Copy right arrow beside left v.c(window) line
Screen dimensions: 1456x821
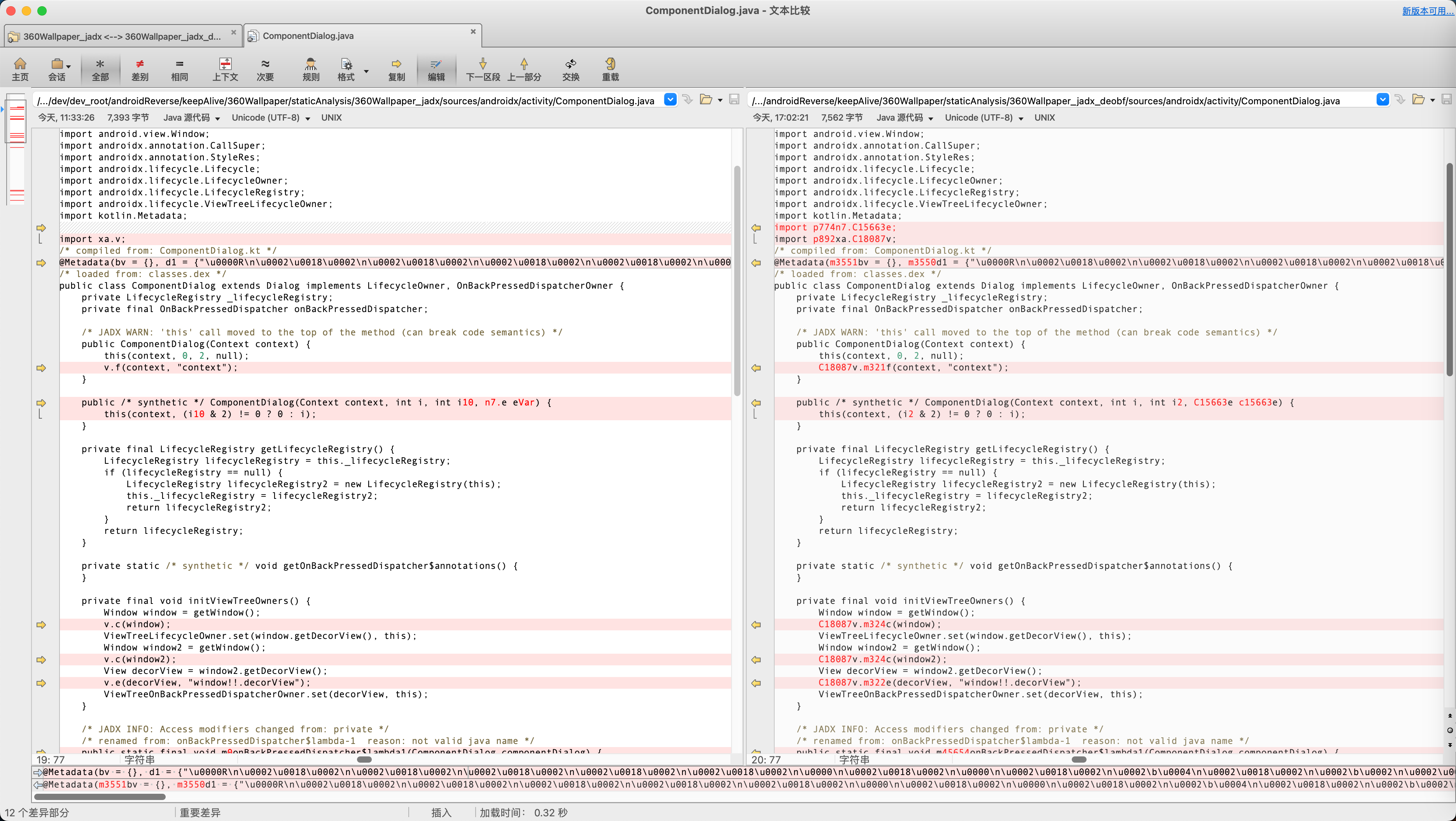pos(41,625)
